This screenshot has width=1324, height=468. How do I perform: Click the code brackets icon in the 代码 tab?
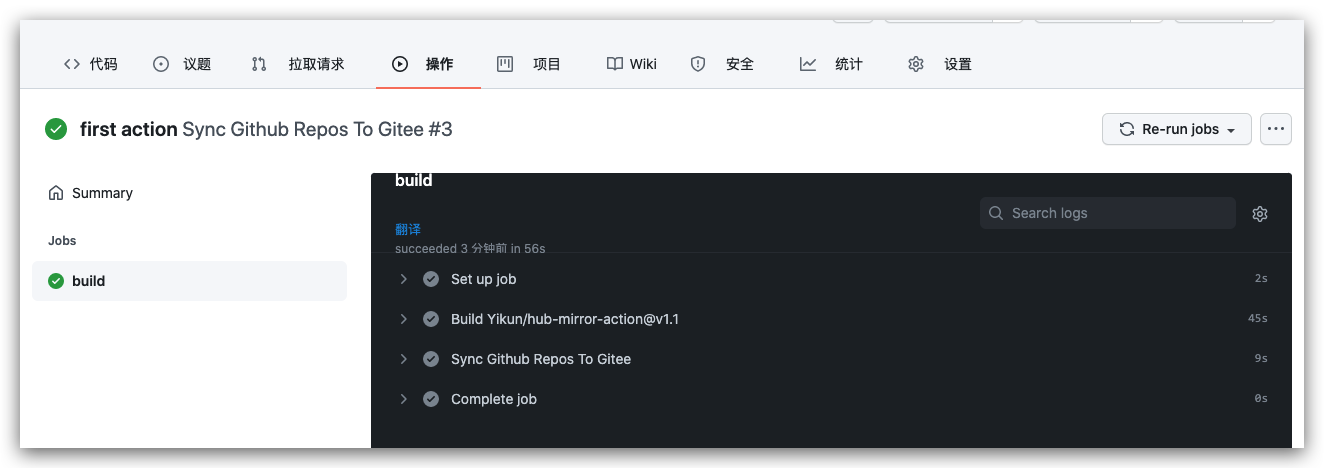click(72, 64)
